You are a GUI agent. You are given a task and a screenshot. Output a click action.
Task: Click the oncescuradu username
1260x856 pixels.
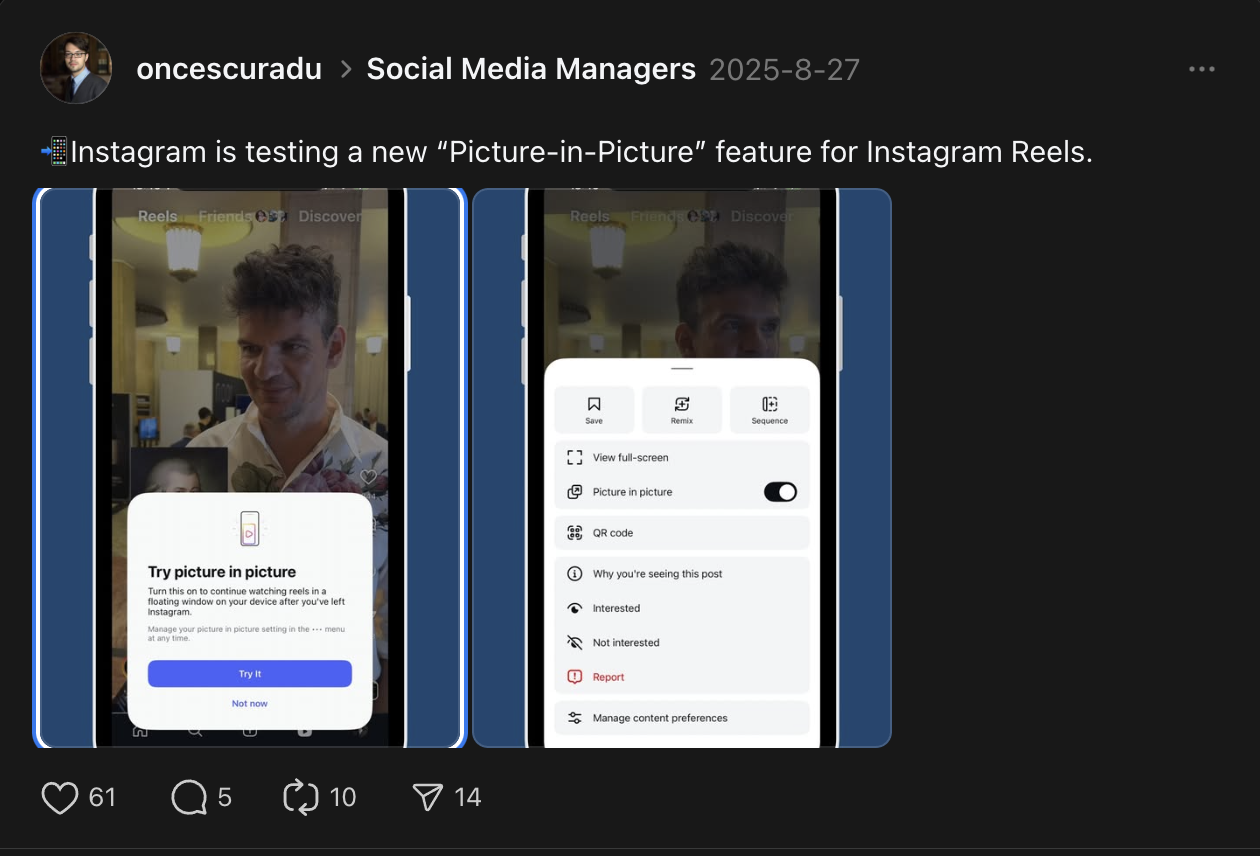click(229, 69)
